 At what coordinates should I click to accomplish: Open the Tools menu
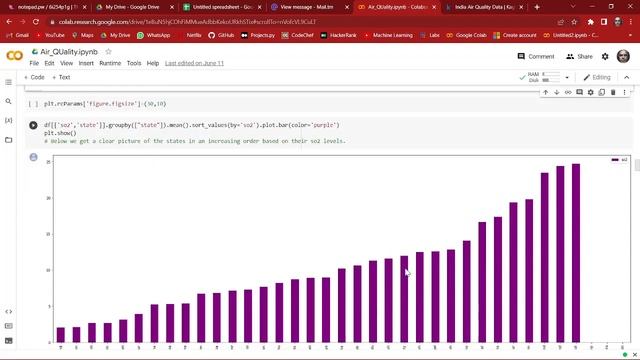(134, 63)
